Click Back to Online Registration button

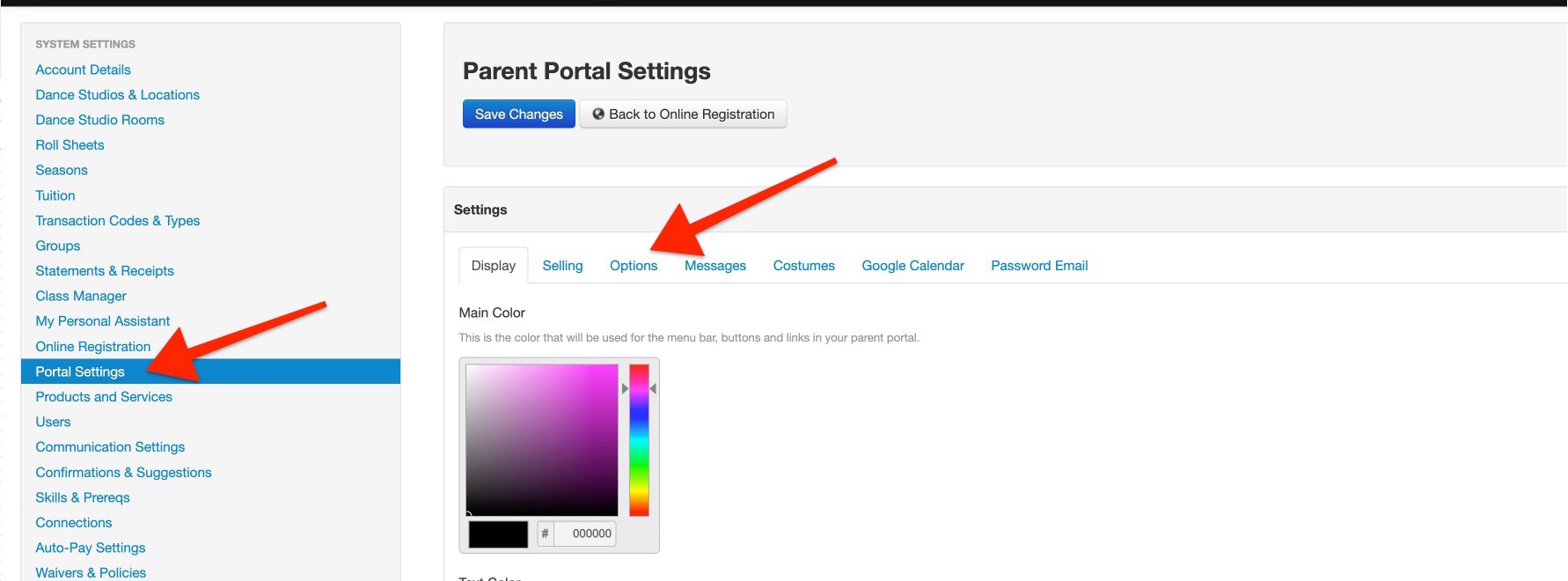coord(683,114)
